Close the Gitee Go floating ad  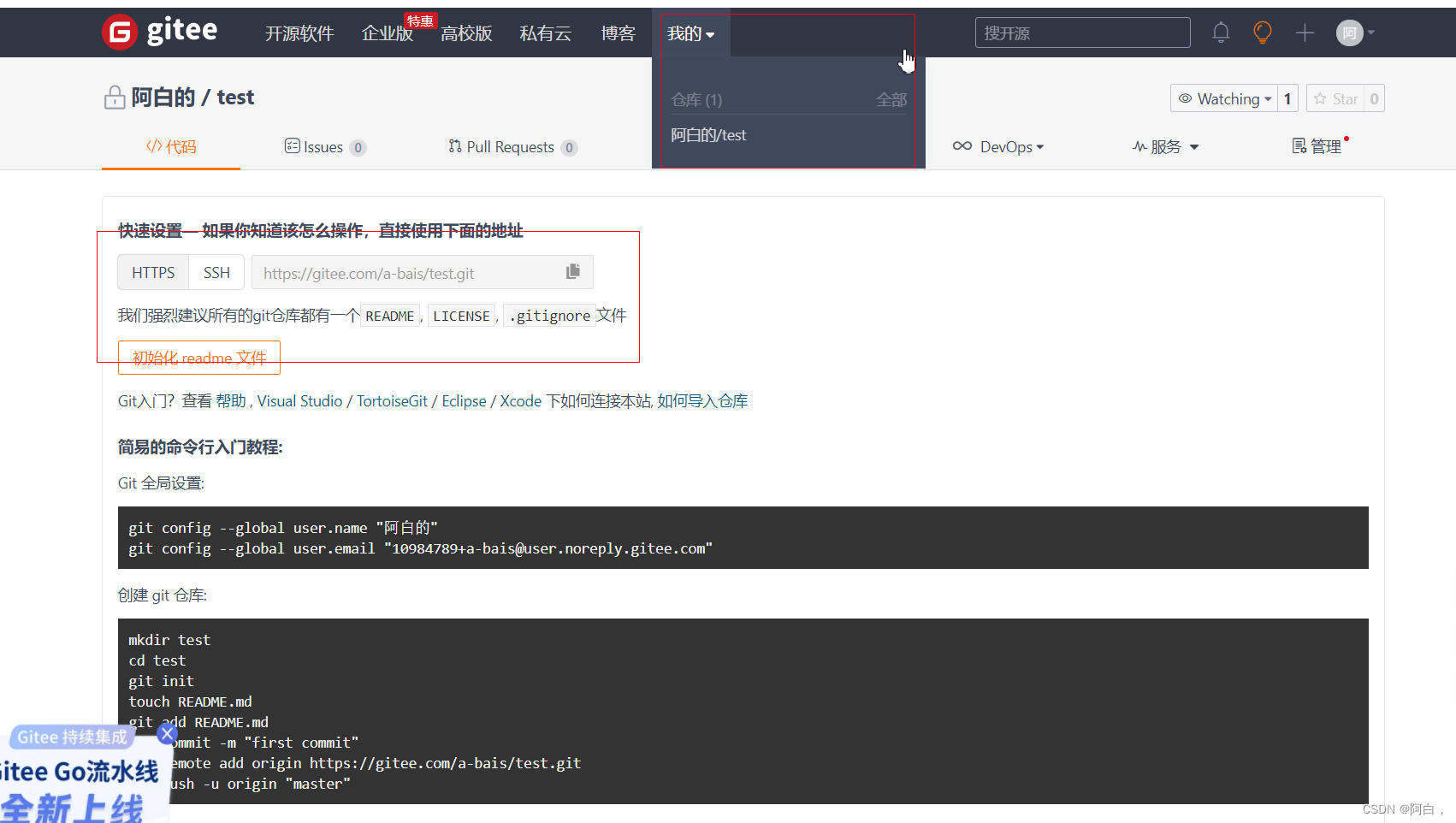point(168,733)
